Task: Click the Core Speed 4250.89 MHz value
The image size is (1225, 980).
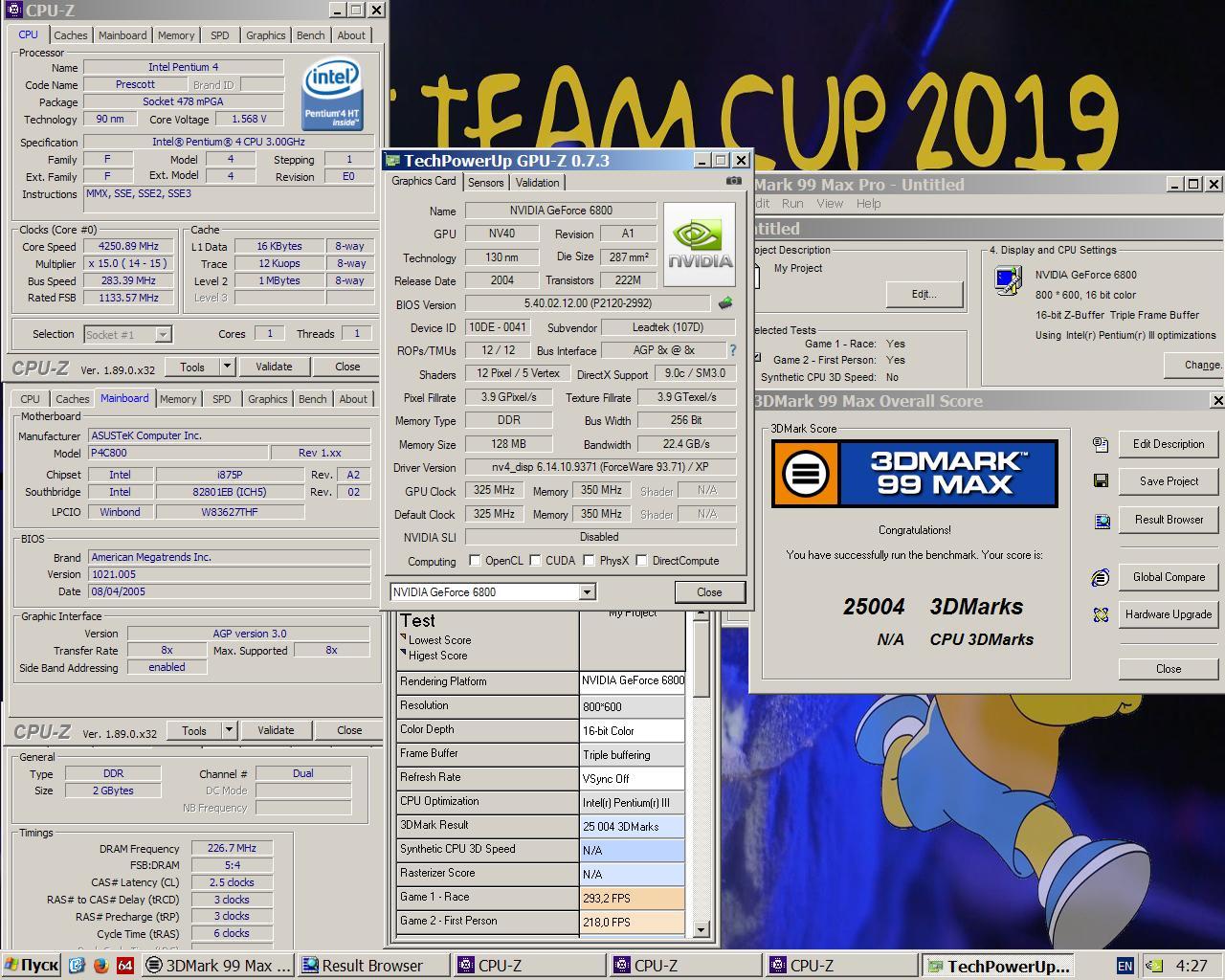Action: point(127,246)
